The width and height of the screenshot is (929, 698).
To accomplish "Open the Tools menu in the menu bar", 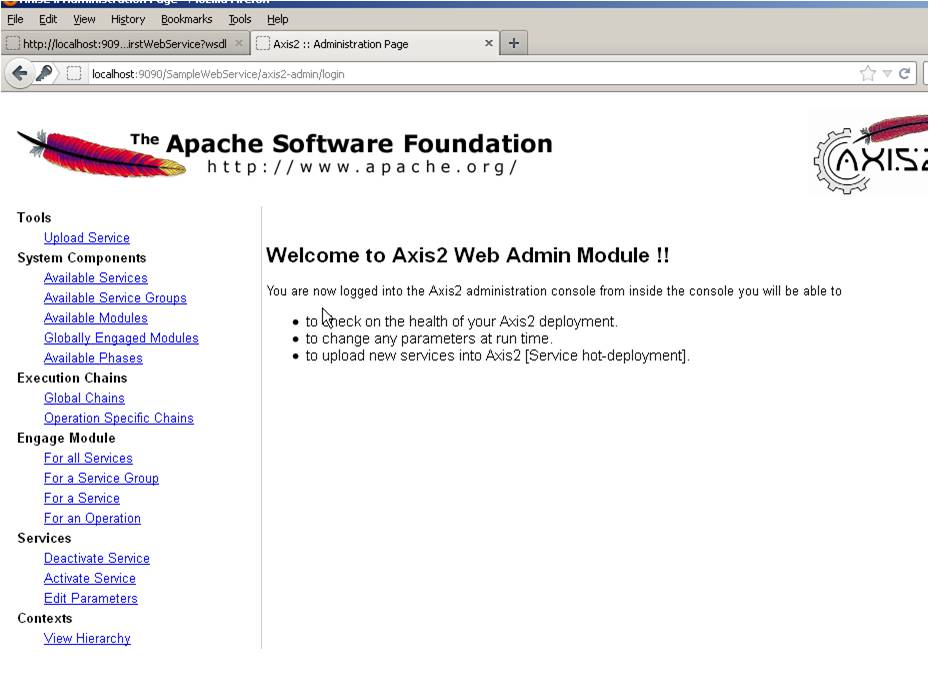I will pos(240,18).
